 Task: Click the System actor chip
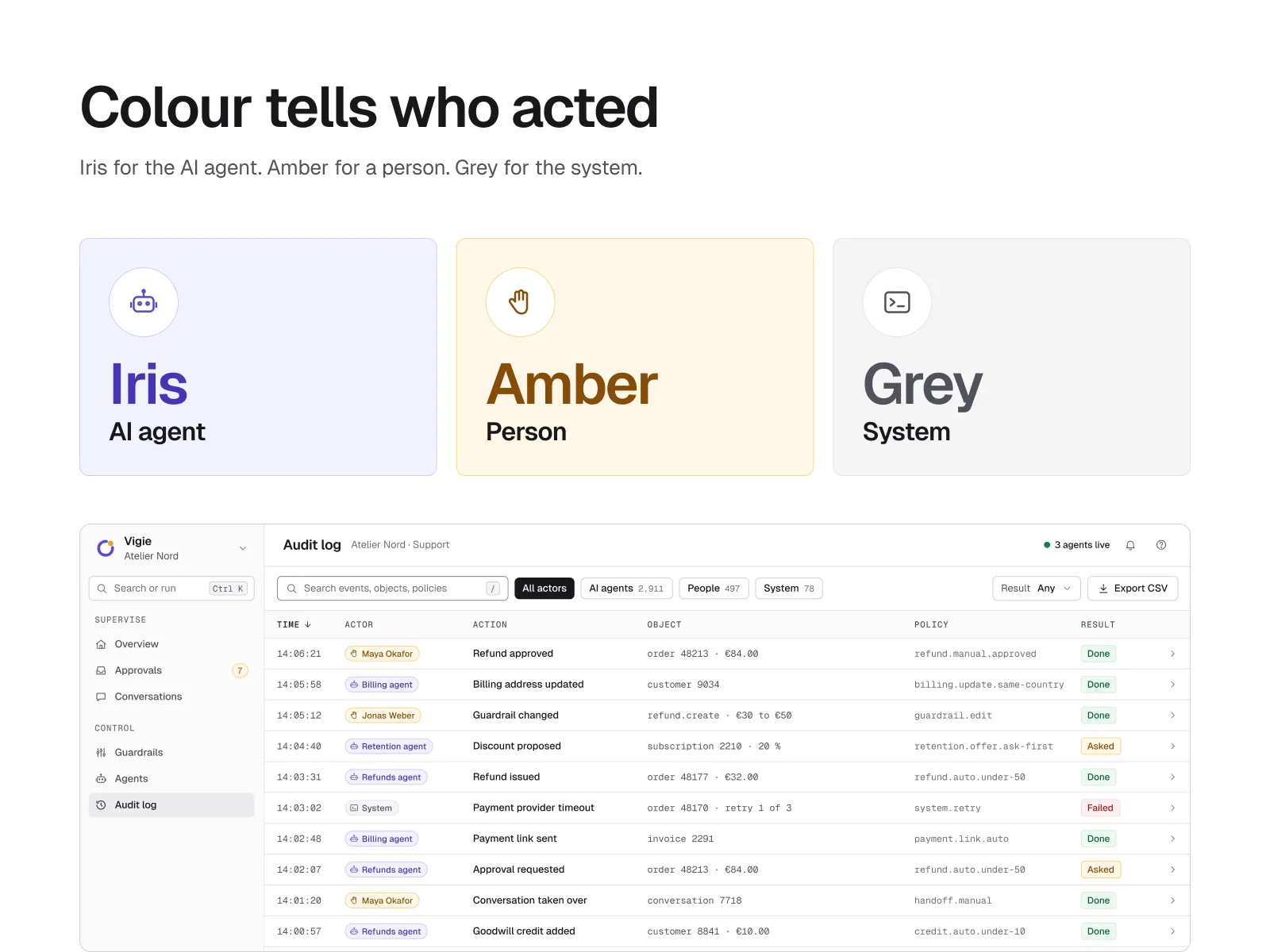pyautogui.click(x=371, y=808)
